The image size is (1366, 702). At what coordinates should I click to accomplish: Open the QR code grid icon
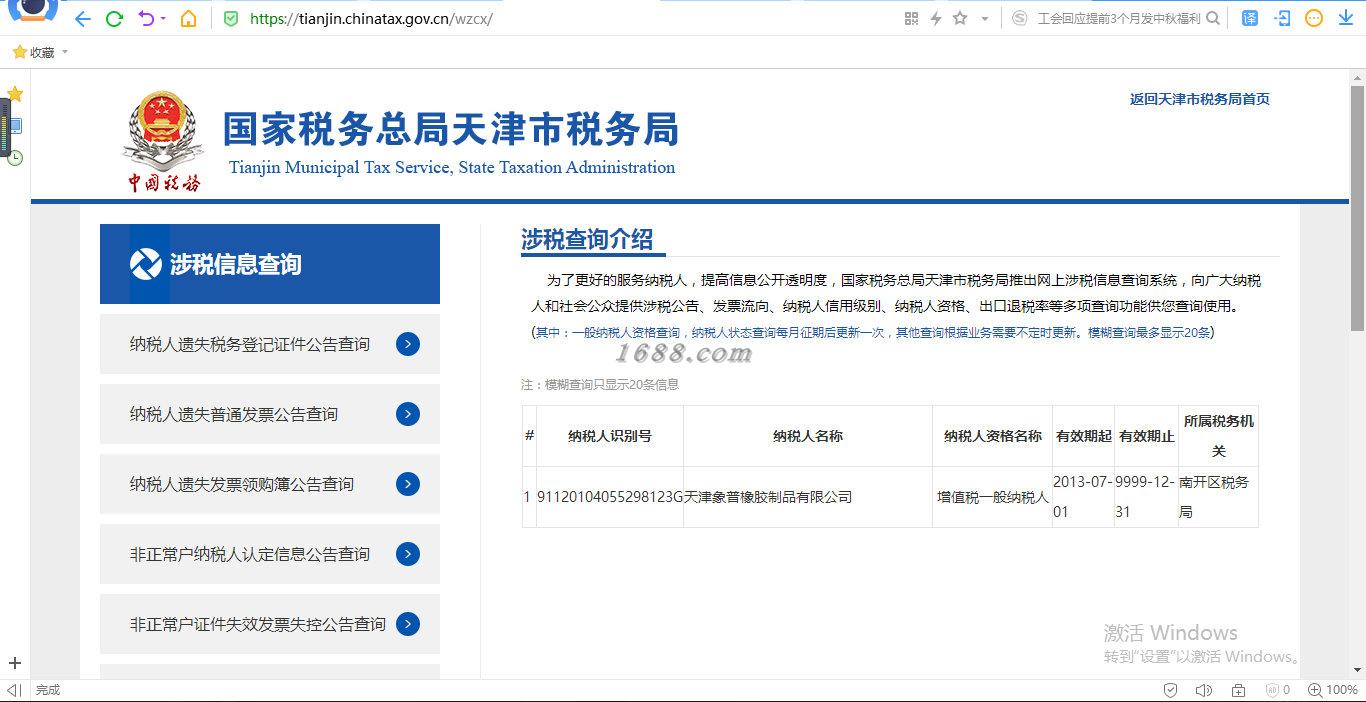[911, 18]
